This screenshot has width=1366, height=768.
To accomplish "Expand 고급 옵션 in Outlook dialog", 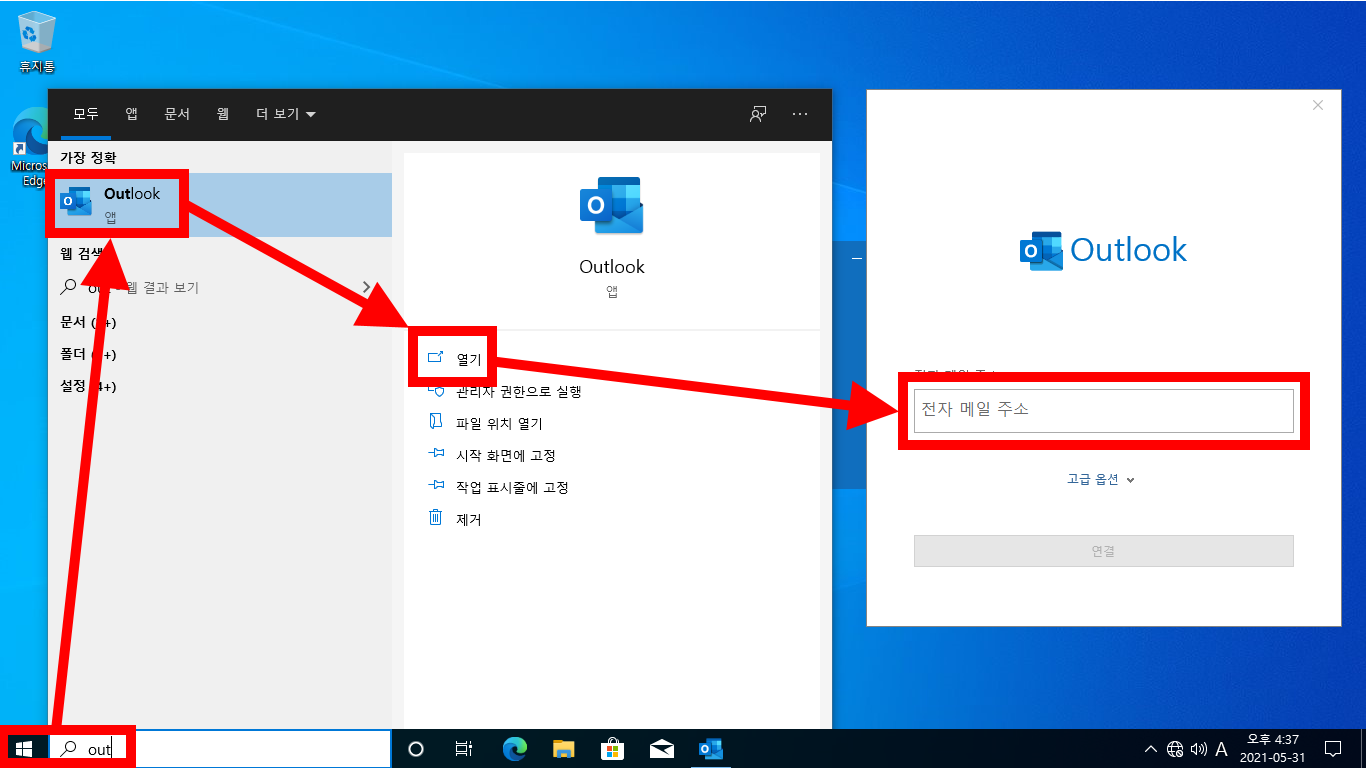I will pyautogui.click(x=1101, y=479).
